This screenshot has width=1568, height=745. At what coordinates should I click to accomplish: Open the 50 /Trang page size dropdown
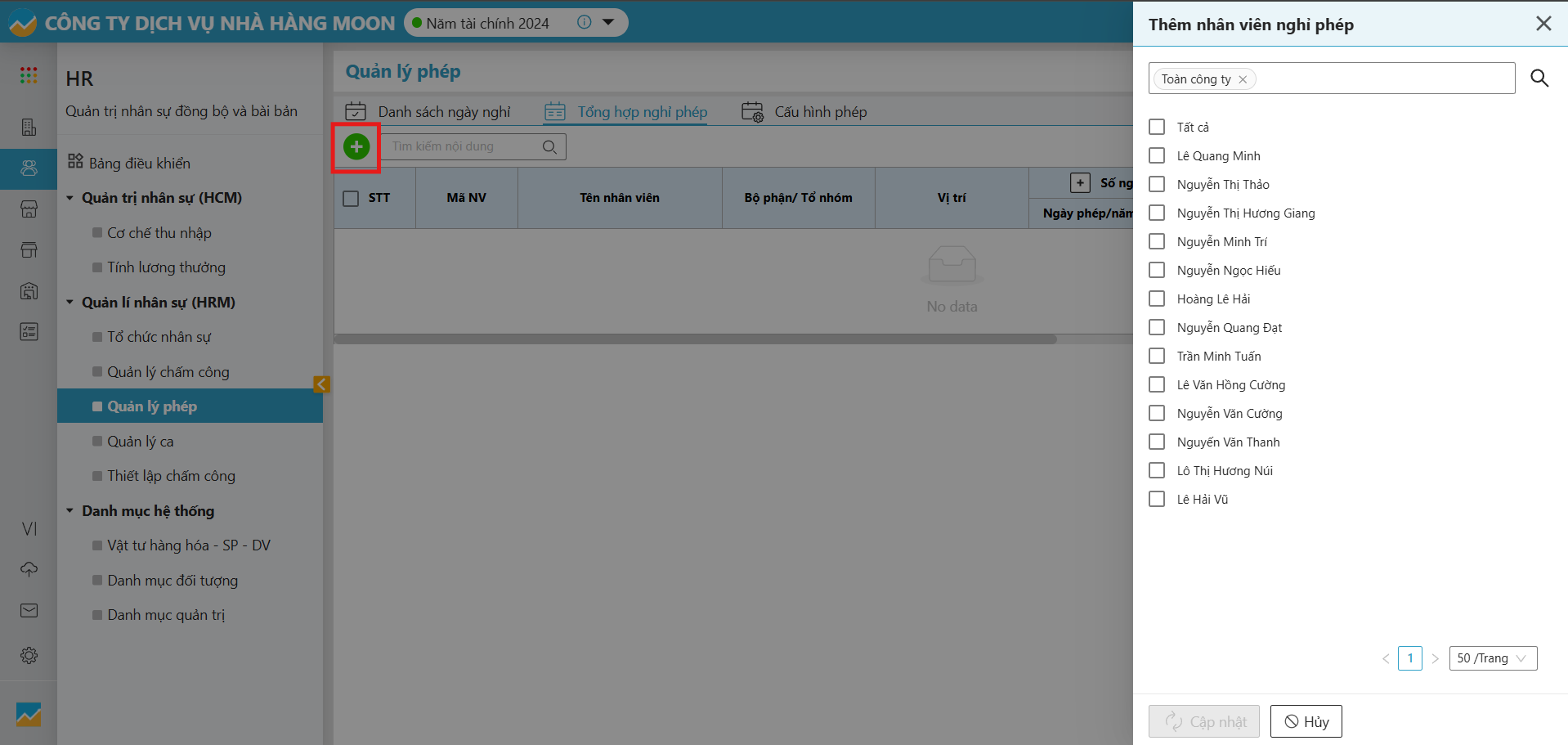tap(1492, 658)
